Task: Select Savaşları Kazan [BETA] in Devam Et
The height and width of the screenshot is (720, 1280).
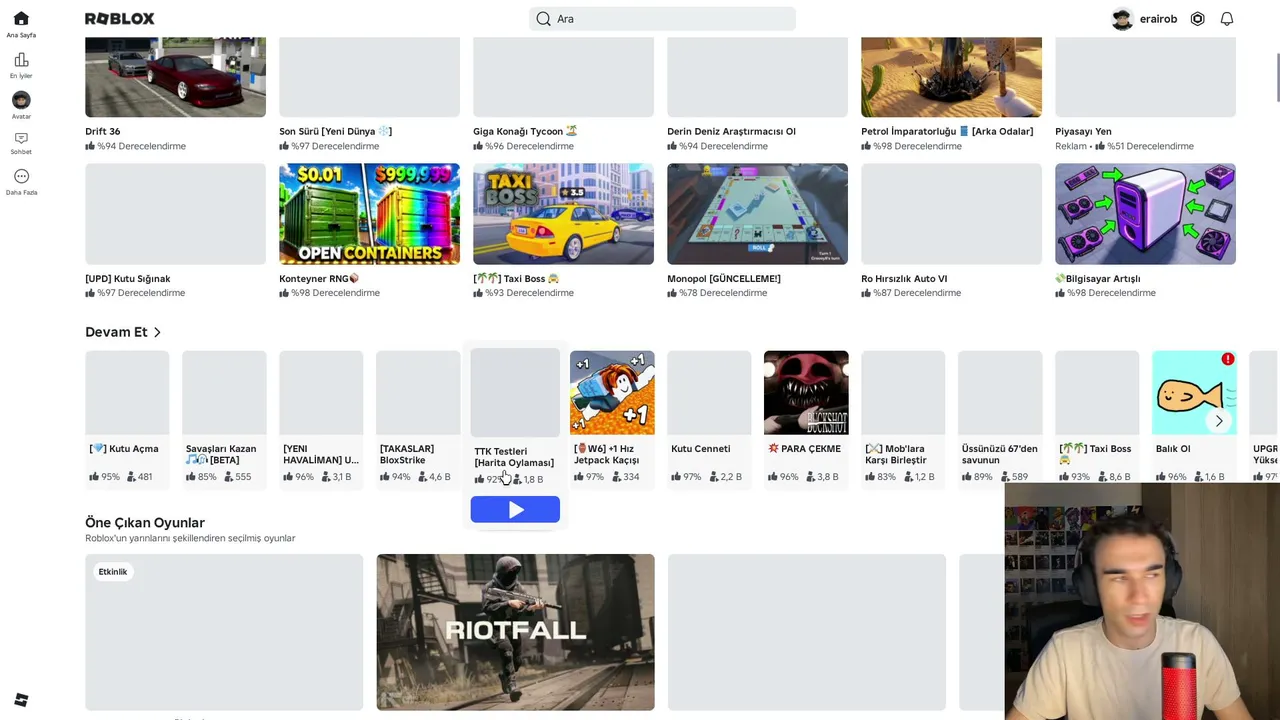Action: point(224,418)
